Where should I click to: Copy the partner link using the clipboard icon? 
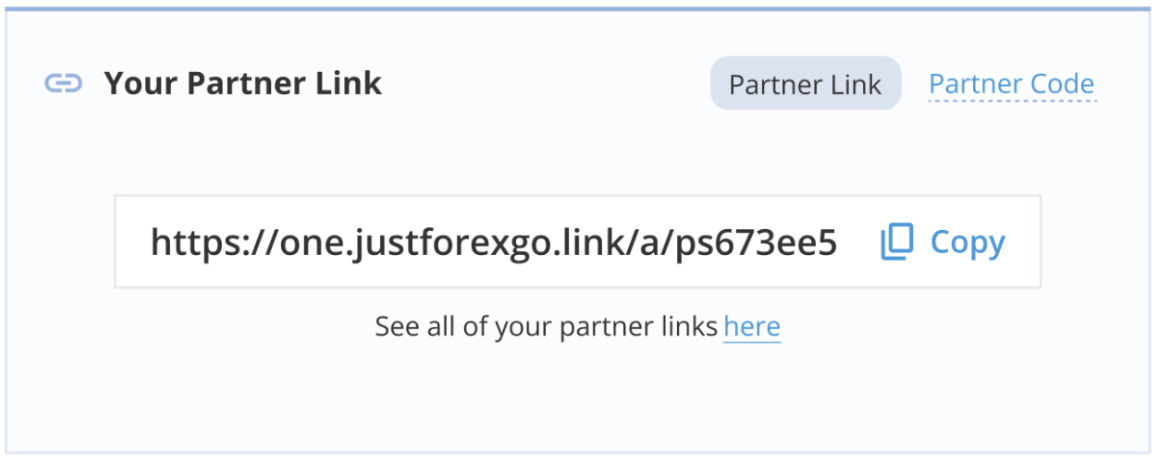(x=897, y=242)
